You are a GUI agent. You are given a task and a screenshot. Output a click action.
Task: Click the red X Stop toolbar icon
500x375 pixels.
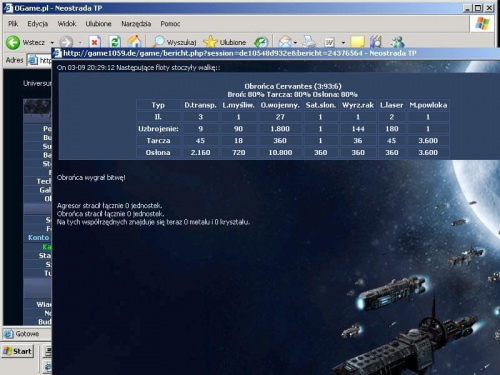[95, 42]
